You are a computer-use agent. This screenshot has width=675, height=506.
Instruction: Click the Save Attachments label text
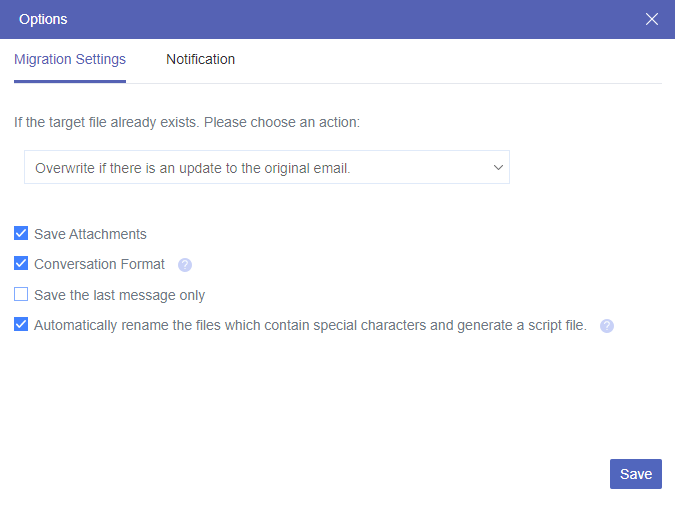tap(90, 234)
